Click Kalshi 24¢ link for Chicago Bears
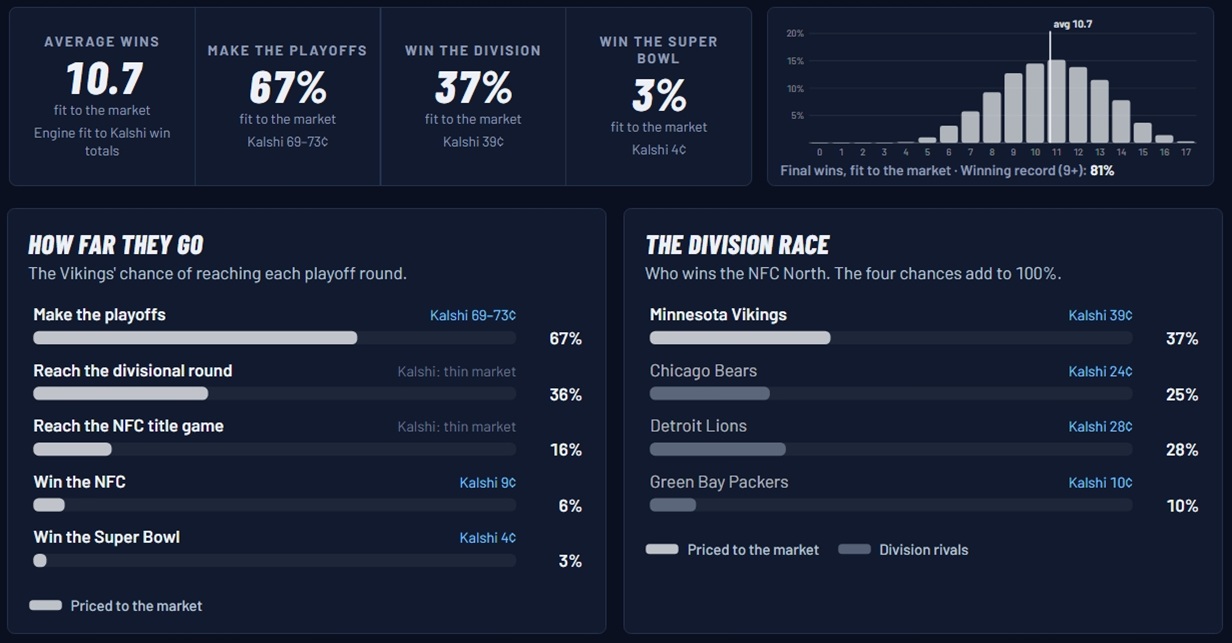 (1100, 371)
